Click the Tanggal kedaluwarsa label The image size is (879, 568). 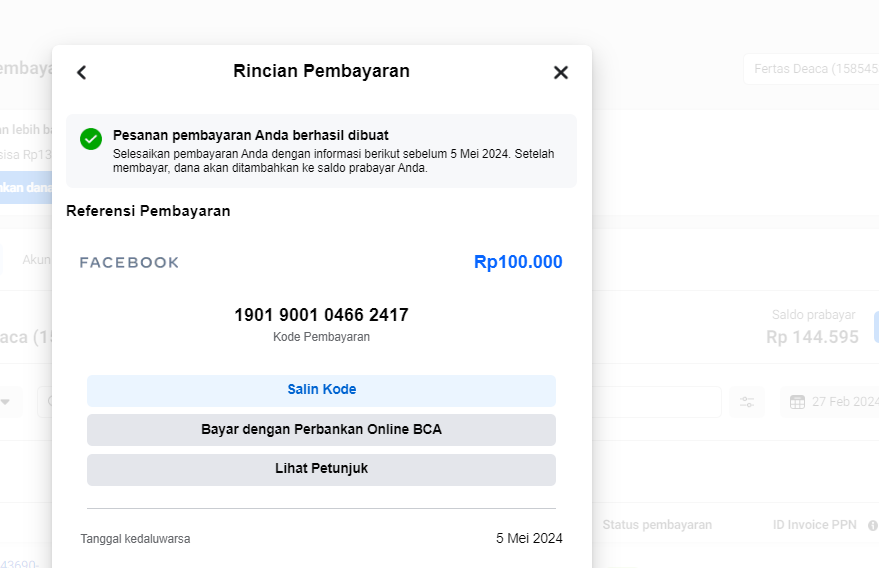click(x=135, y=539)
